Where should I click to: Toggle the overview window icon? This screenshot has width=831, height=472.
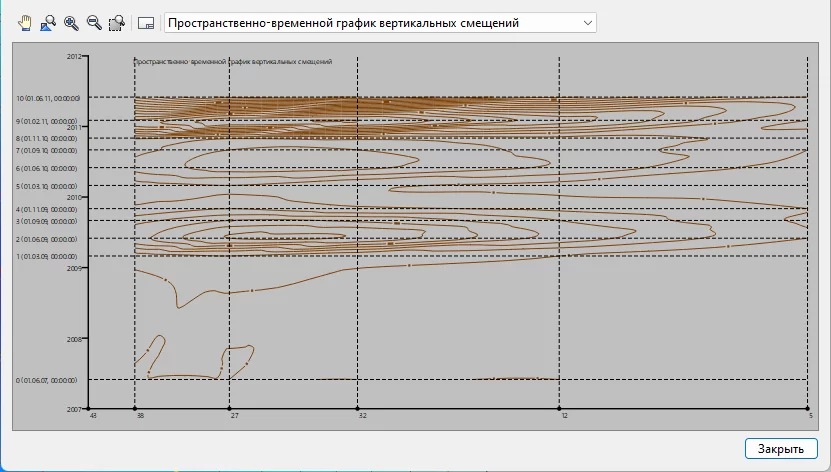[146, 23]
